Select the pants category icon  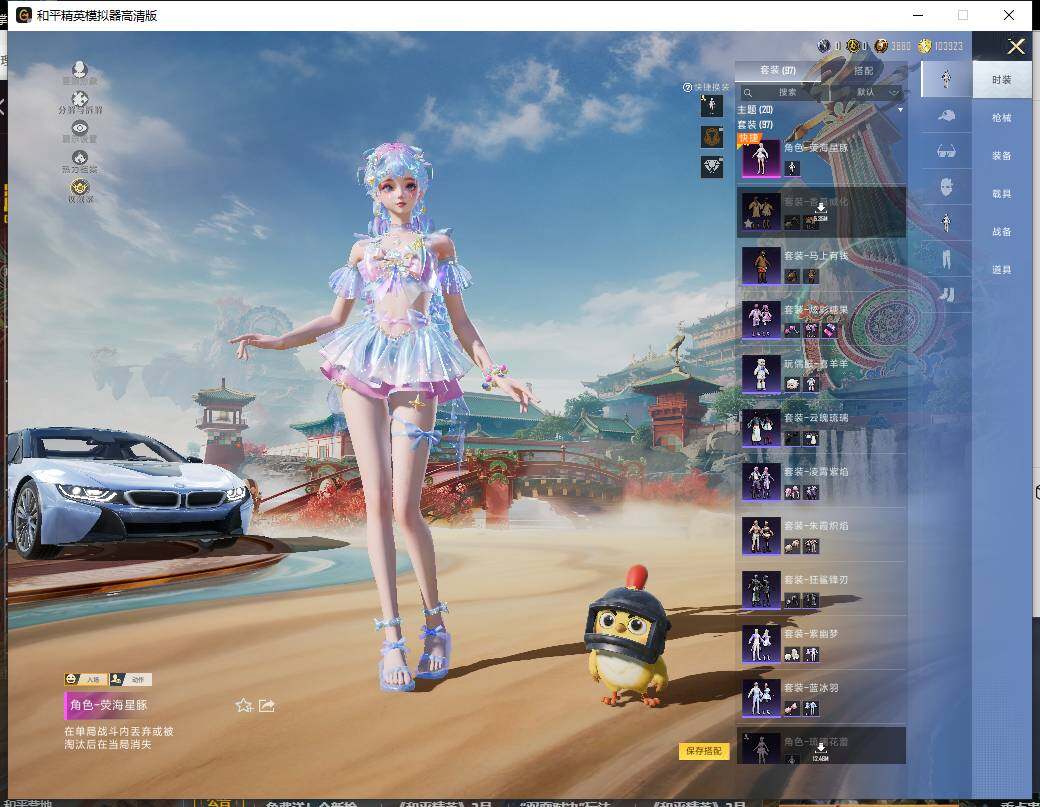coord(945,259)
